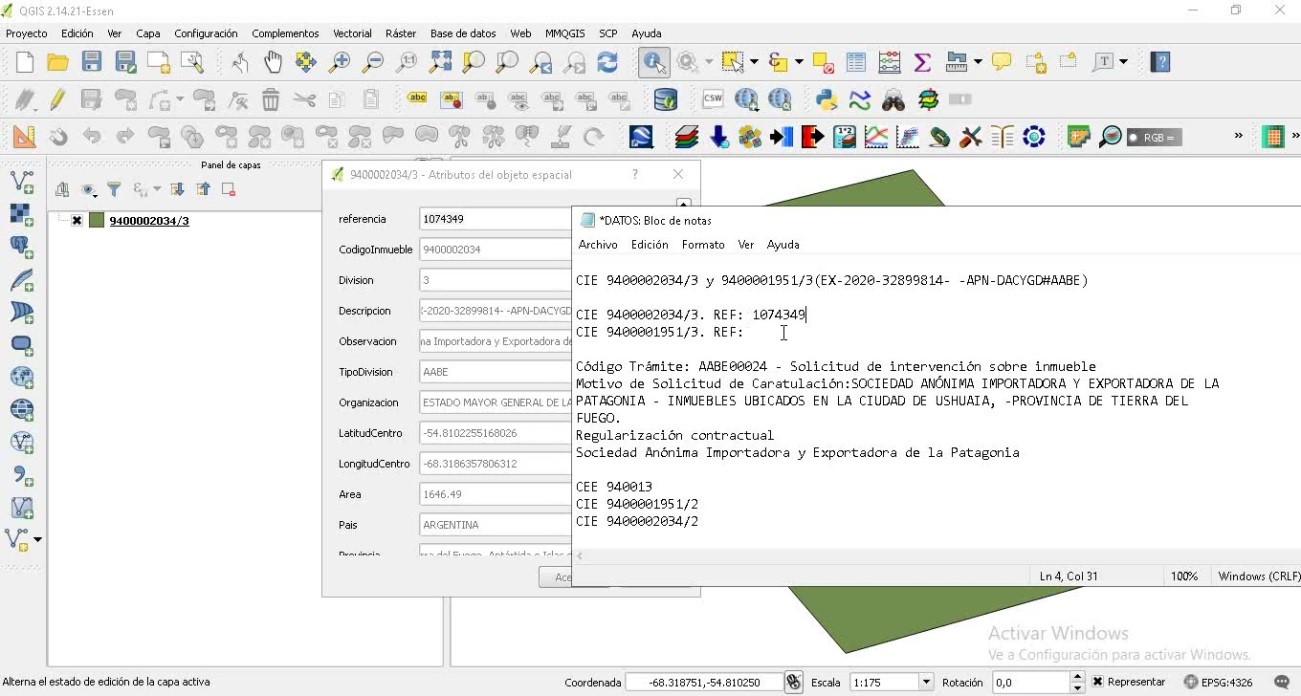
Task: Save the QGIS project
Action: coord(92,63)
